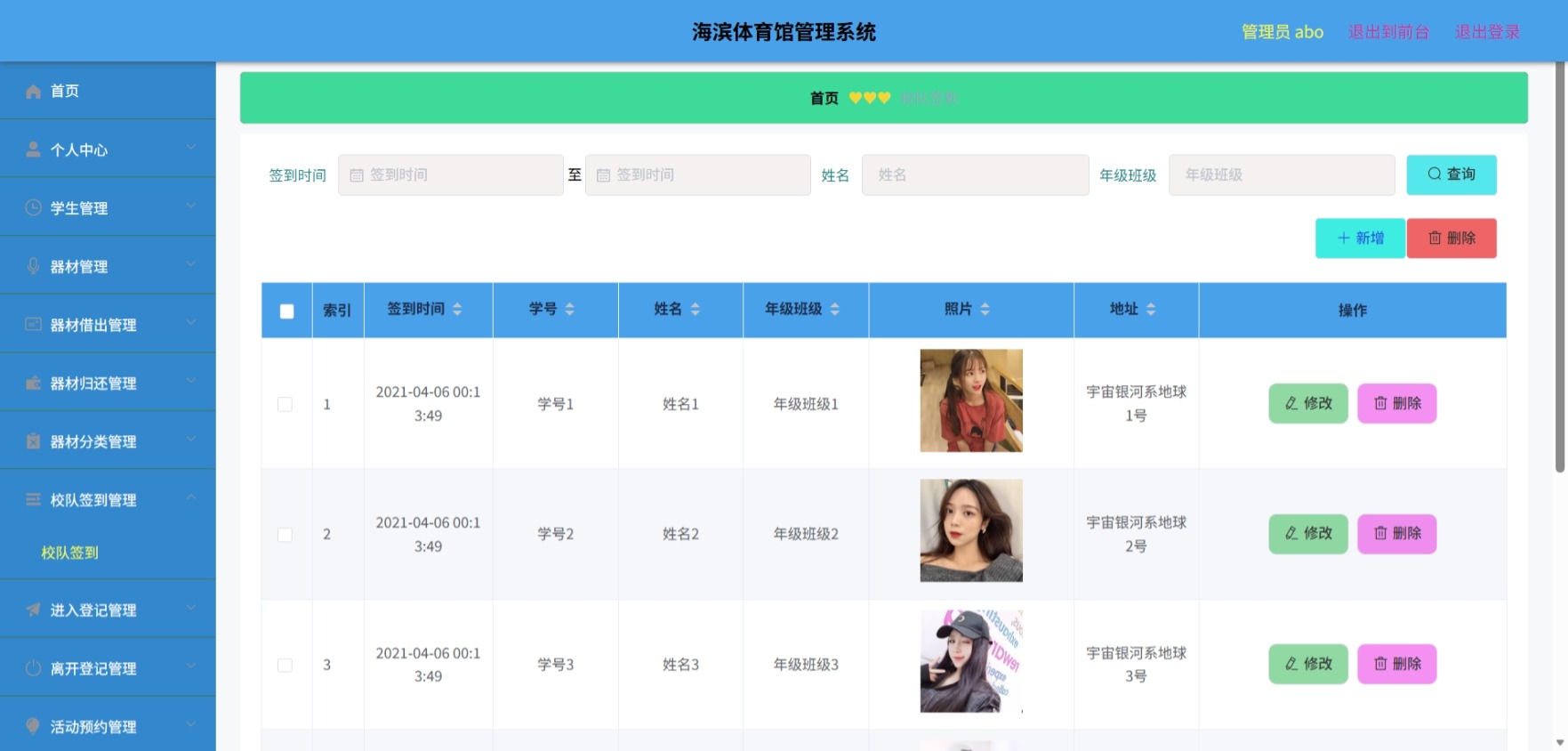This screenshot has height=751, width=1568.
Task: Click 管理员 abo in header
Action: click(1283, 32)
